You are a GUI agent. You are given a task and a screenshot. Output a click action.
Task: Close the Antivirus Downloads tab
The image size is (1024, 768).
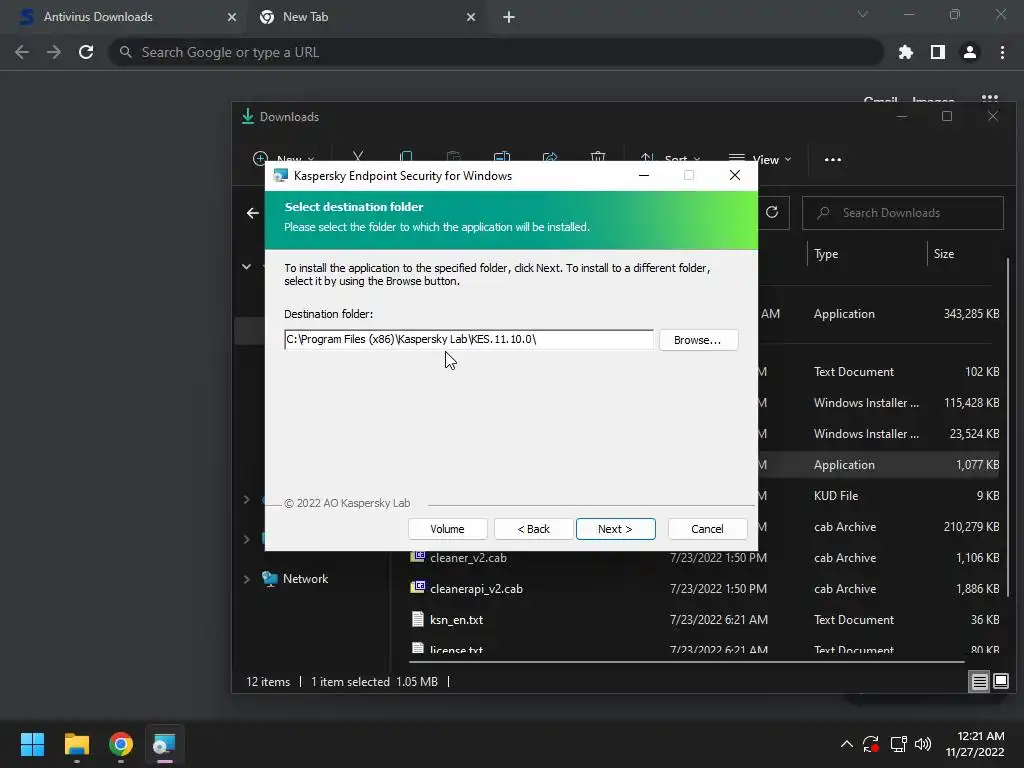232,17
